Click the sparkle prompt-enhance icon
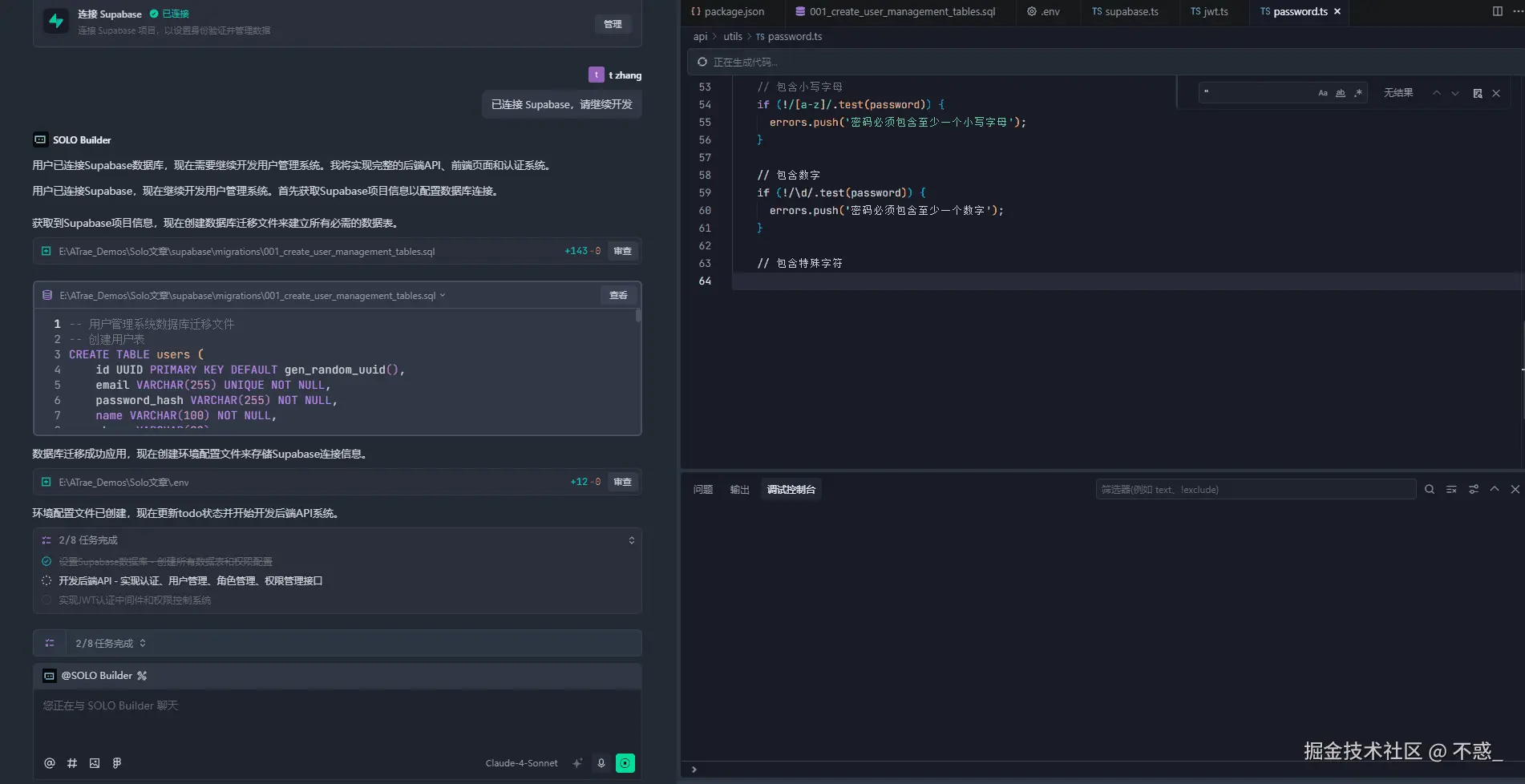 coord(577,763)
